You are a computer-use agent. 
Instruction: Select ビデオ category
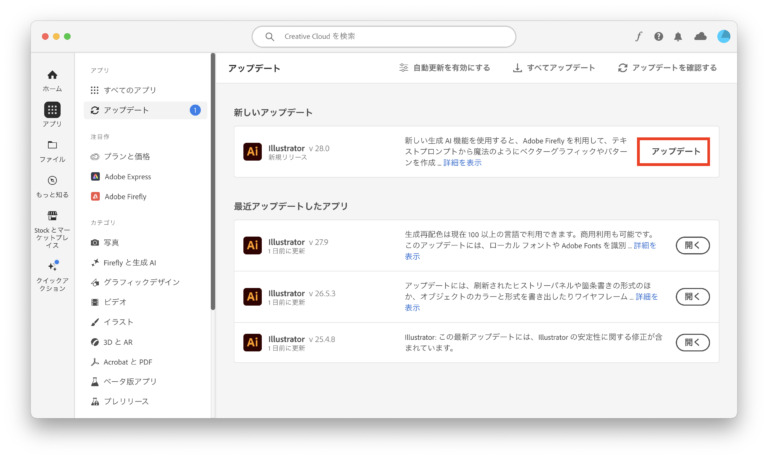[x=145, y=302]
